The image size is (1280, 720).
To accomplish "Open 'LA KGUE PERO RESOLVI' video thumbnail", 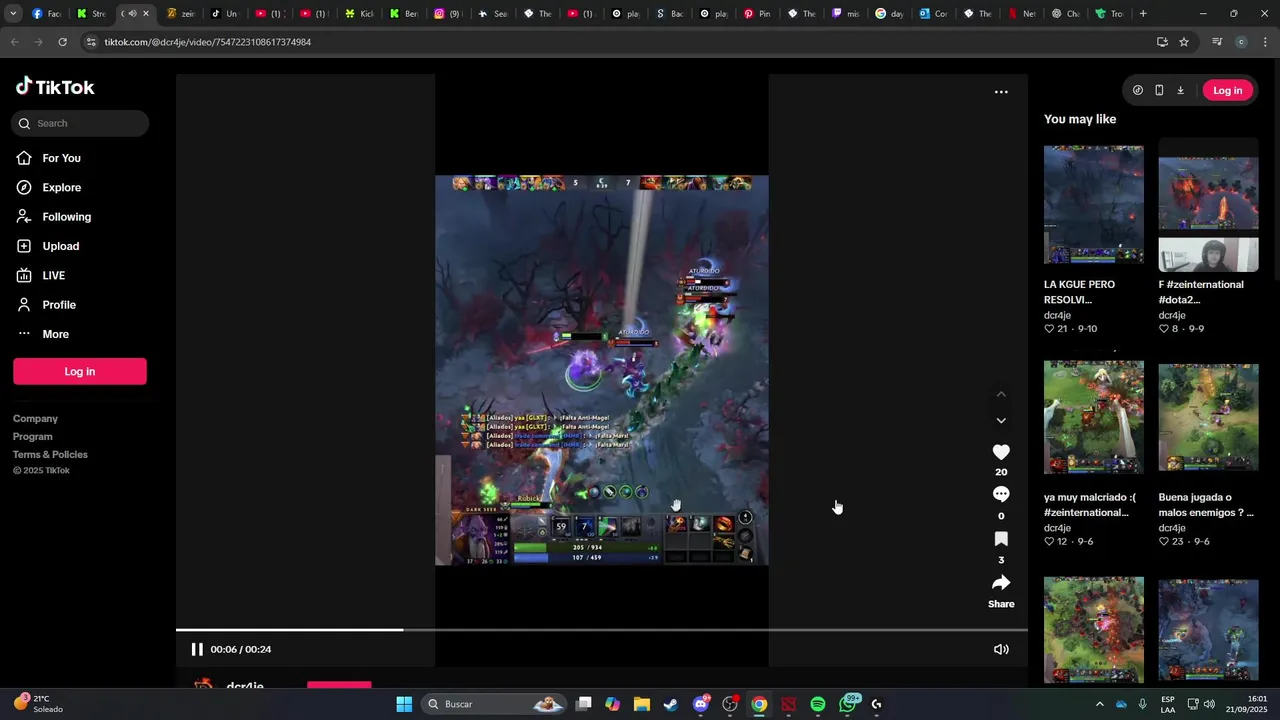I will (x=1094, y=204).
